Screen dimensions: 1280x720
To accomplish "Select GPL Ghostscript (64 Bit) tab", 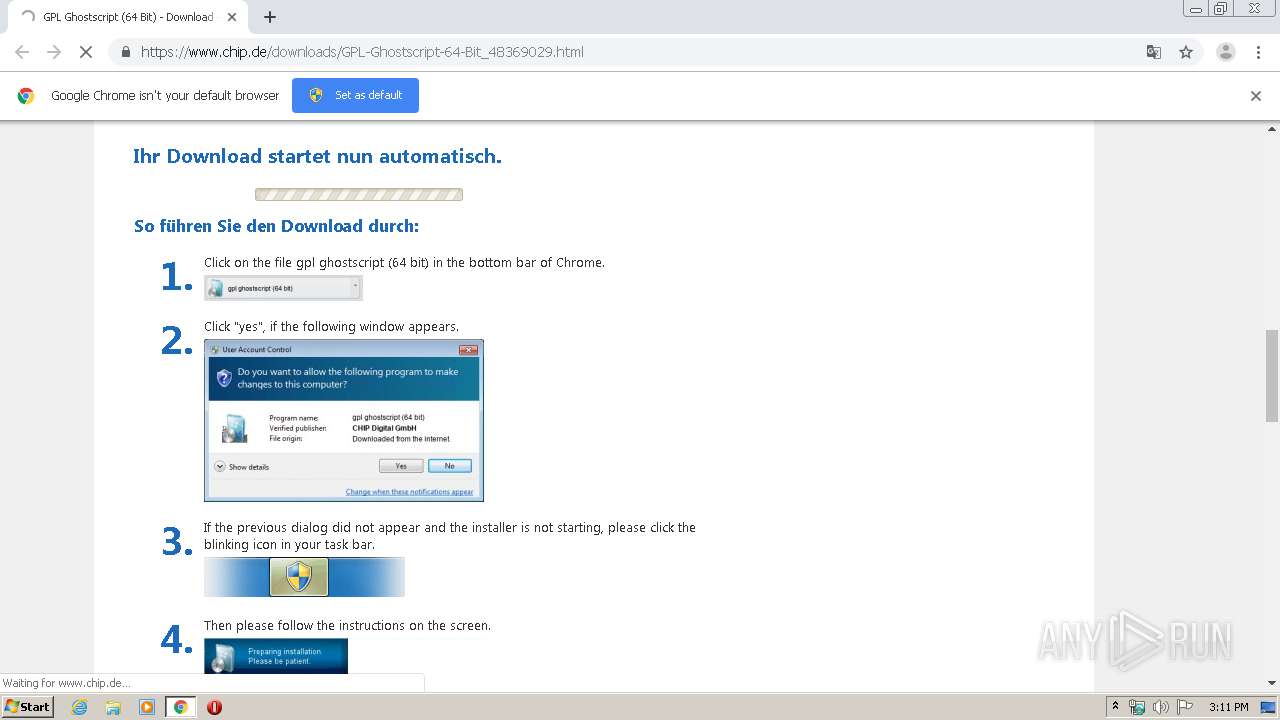I will (128, 17).
